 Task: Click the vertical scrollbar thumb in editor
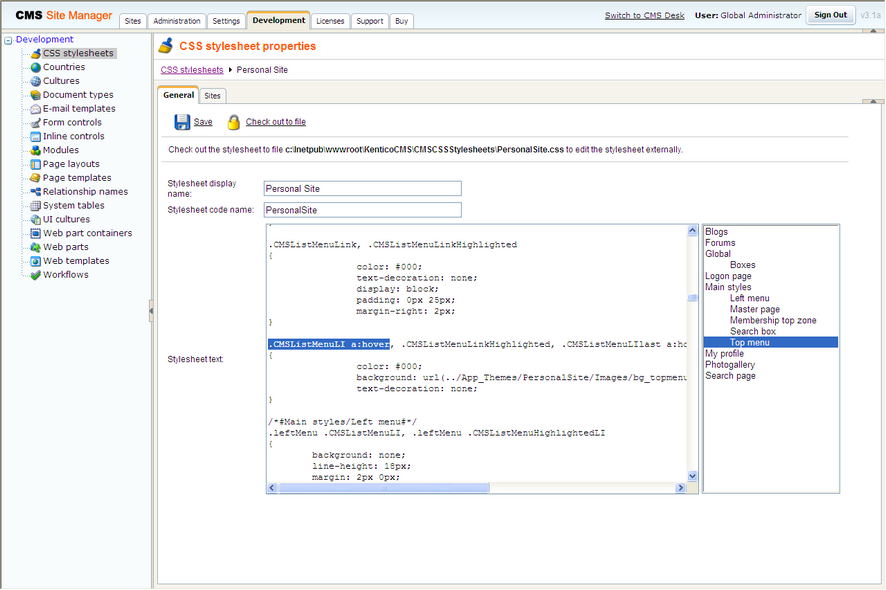(x=692, y=298)
